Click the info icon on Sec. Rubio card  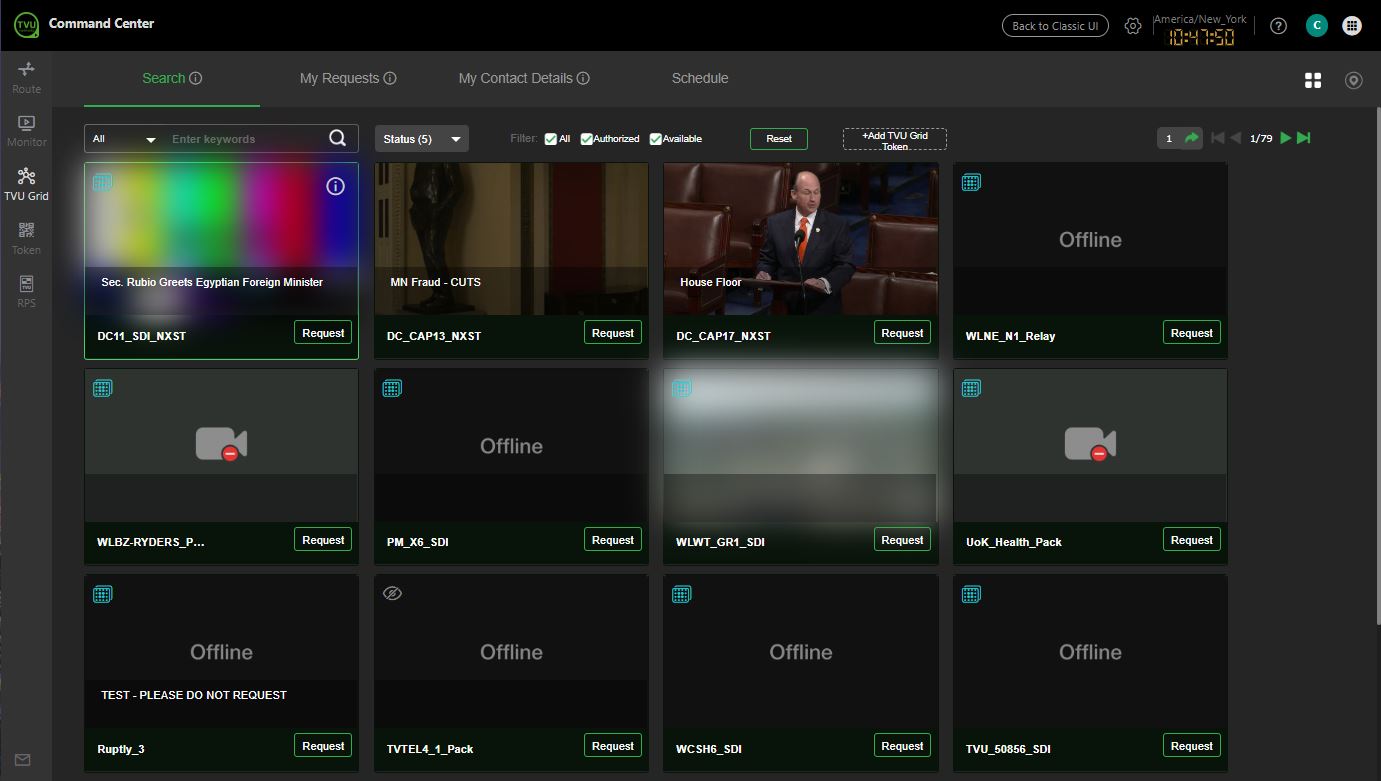[335, 186]
